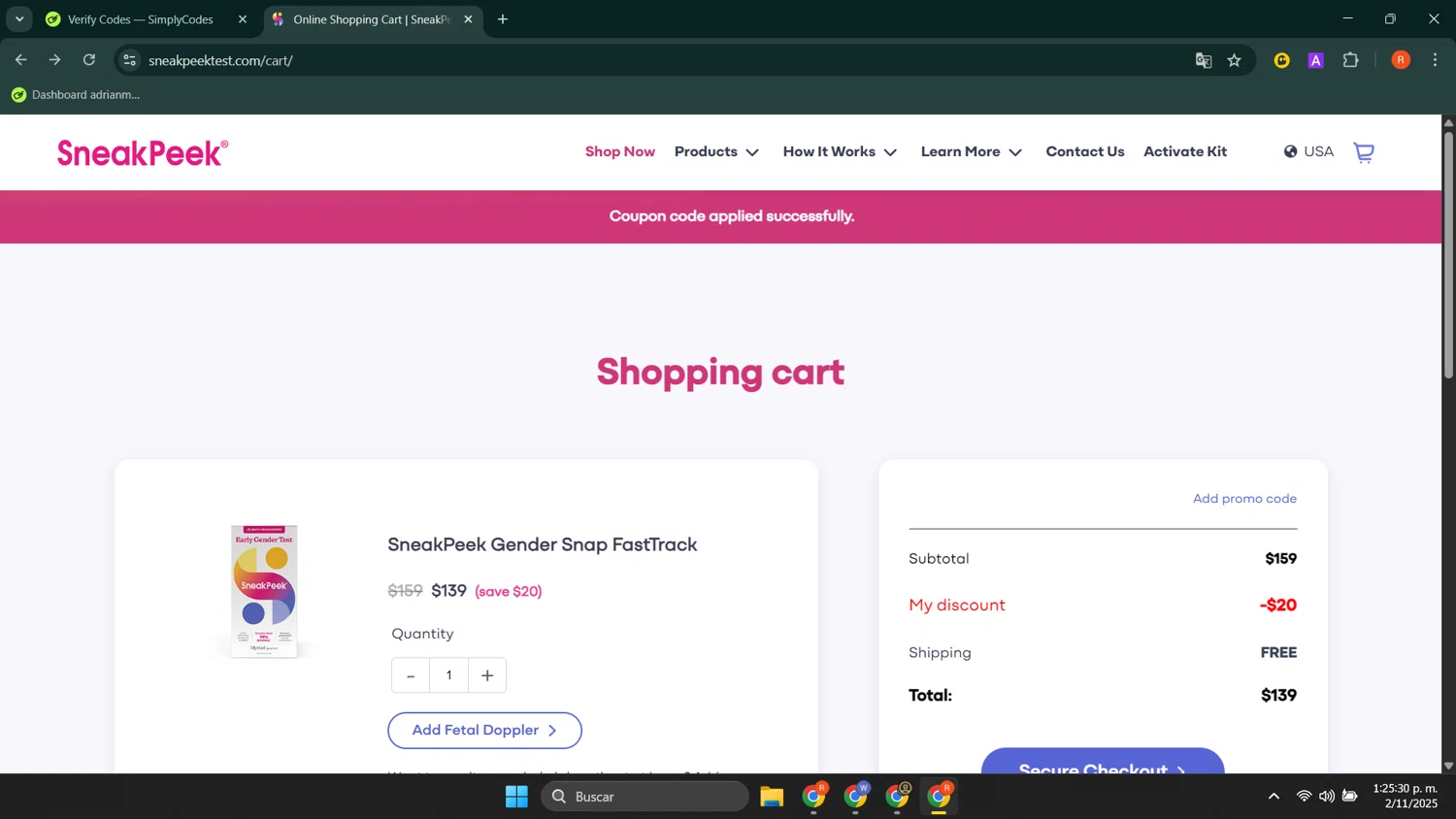Click the quantity input field
Image resolution: width=1456 pixels, height=819 pixels.
click(x=448, y=675)
